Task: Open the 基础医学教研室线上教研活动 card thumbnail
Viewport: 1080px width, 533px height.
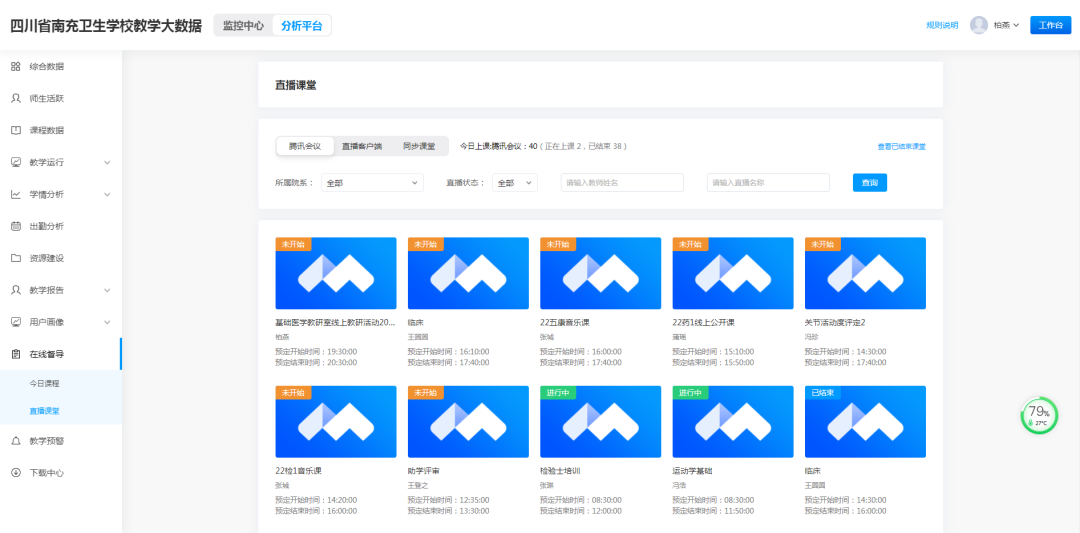Action: (x=335, y=273)
